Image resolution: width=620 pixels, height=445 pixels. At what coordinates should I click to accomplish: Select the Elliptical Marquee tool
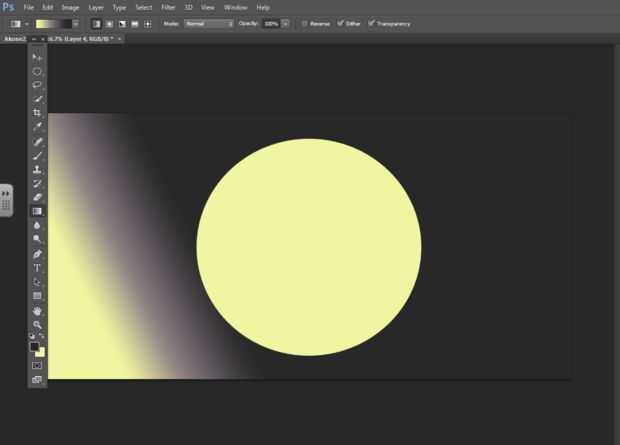37,72
